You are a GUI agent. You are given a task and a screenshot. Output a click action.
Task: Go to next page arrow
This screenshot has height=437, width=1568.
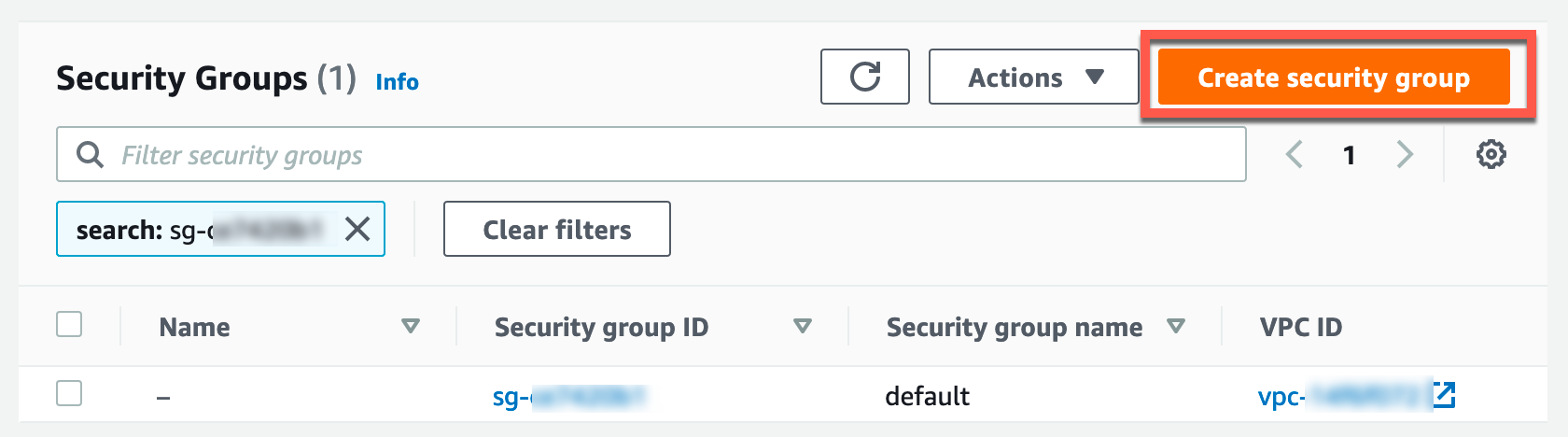tap(1405, 154)
